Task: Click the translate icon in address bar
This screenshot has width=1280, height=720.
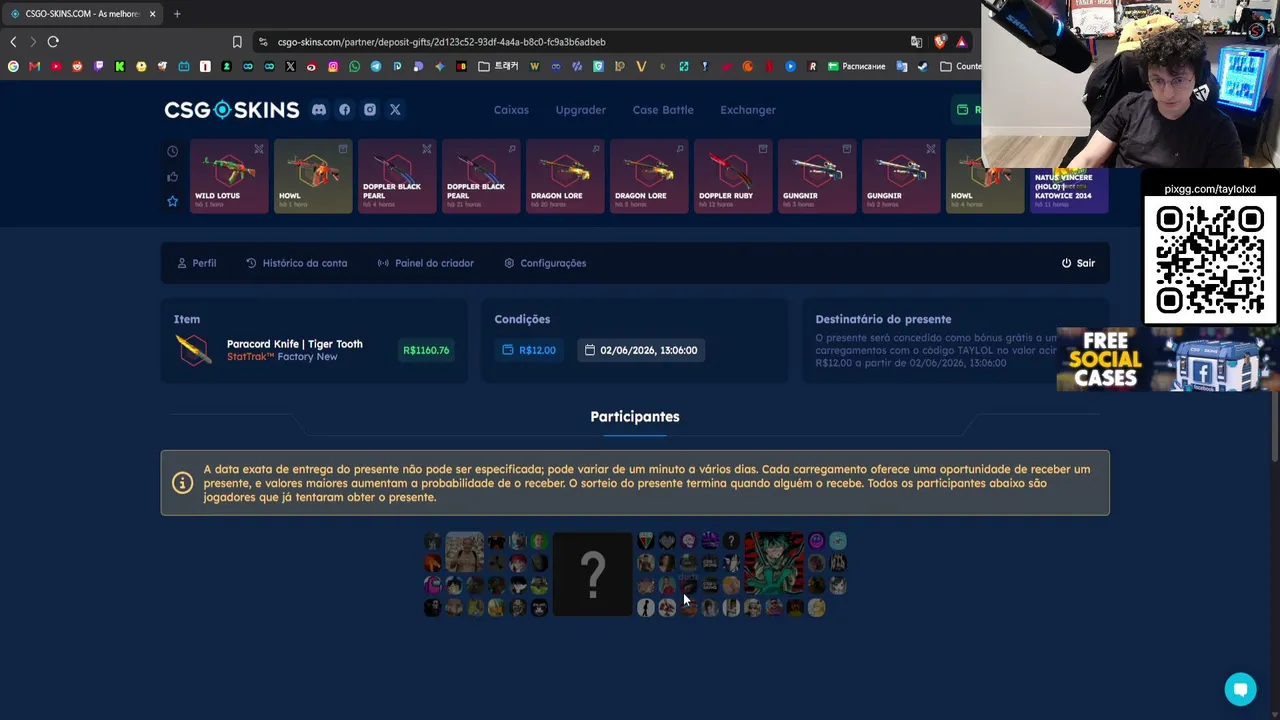Action: click(916, 42)
